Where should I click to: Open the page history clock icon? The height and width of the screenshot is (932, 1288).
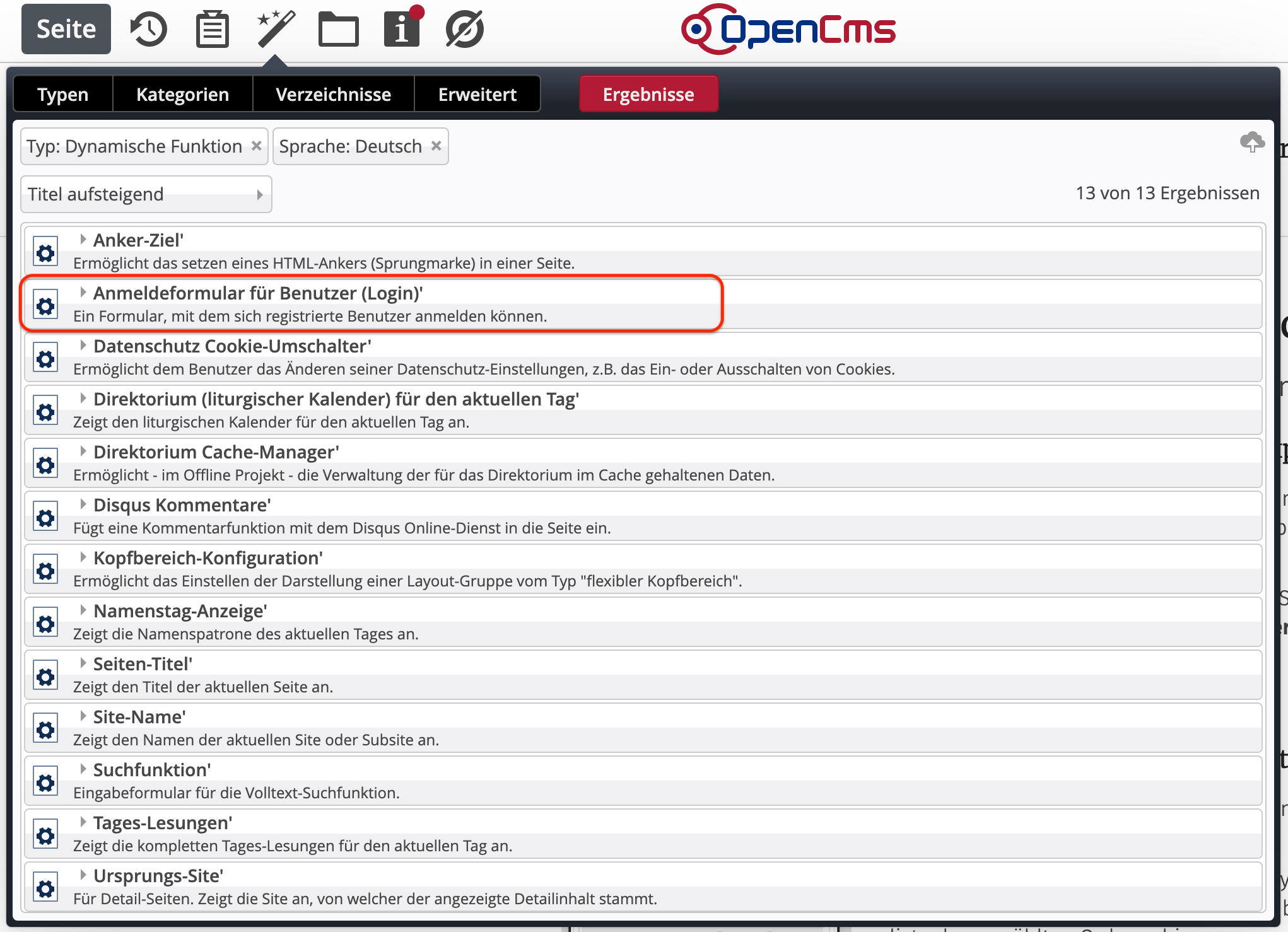148,29
